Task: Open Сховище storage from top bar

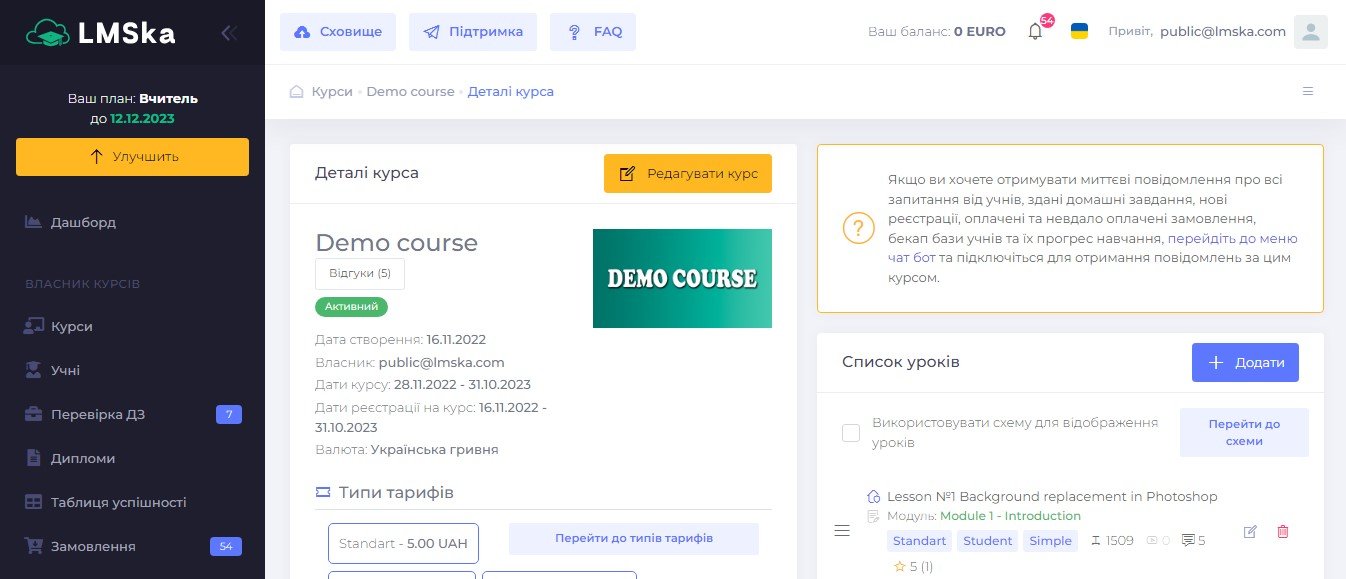Action: pyautogui.click(x=338, y=32)
